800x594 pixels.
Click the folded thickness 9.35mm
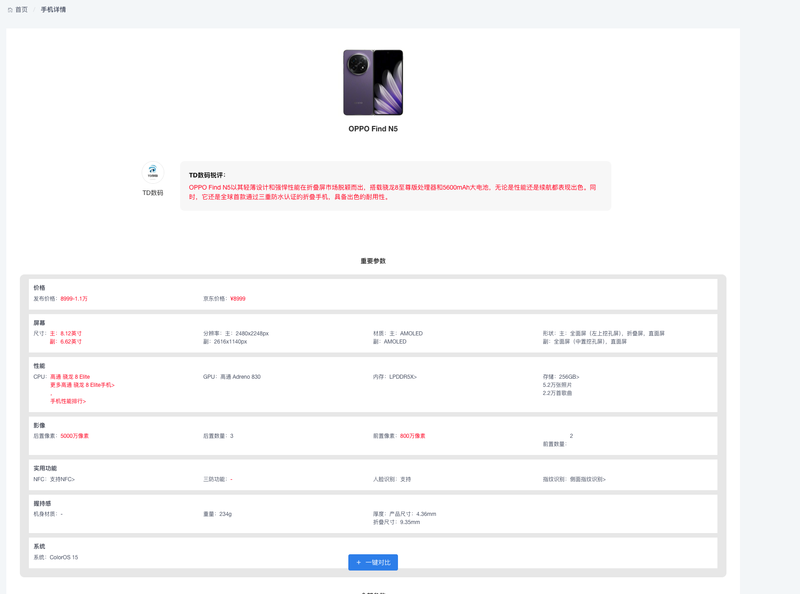point(410,522)
